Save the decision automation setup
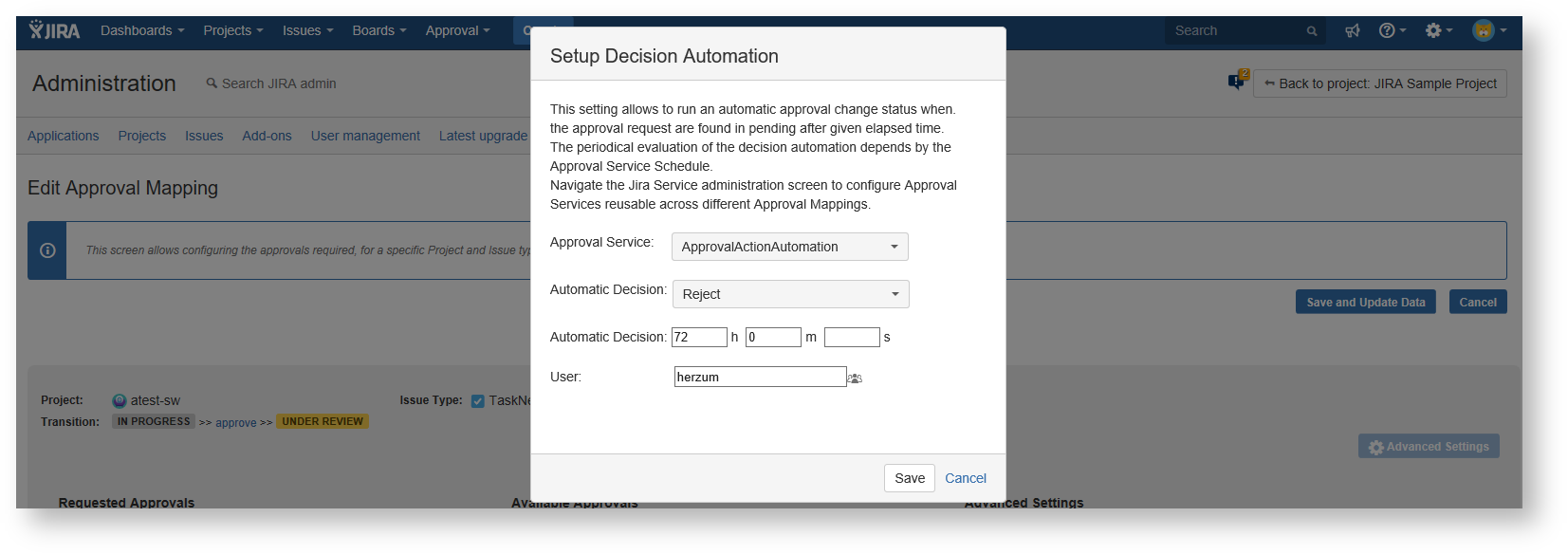This screenshot has height=554, width=1568. tap(909, 478)
